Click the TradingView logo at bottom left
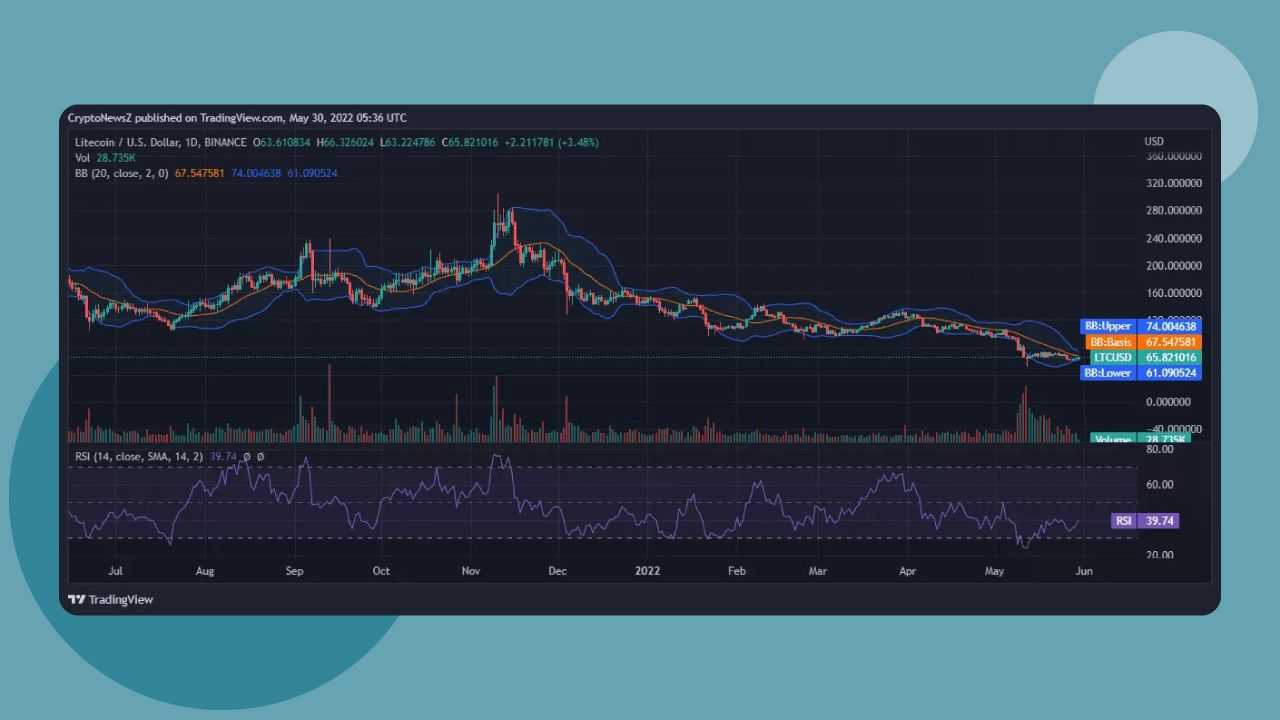1280x720 pixels. [x=110, y=600]
